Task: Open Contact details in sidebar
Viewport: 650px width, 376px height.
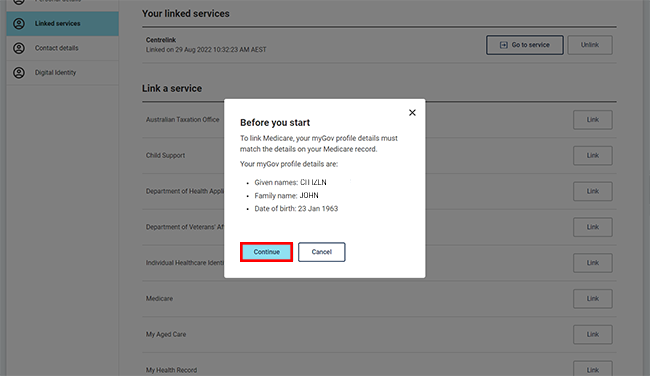Action: 63,48
